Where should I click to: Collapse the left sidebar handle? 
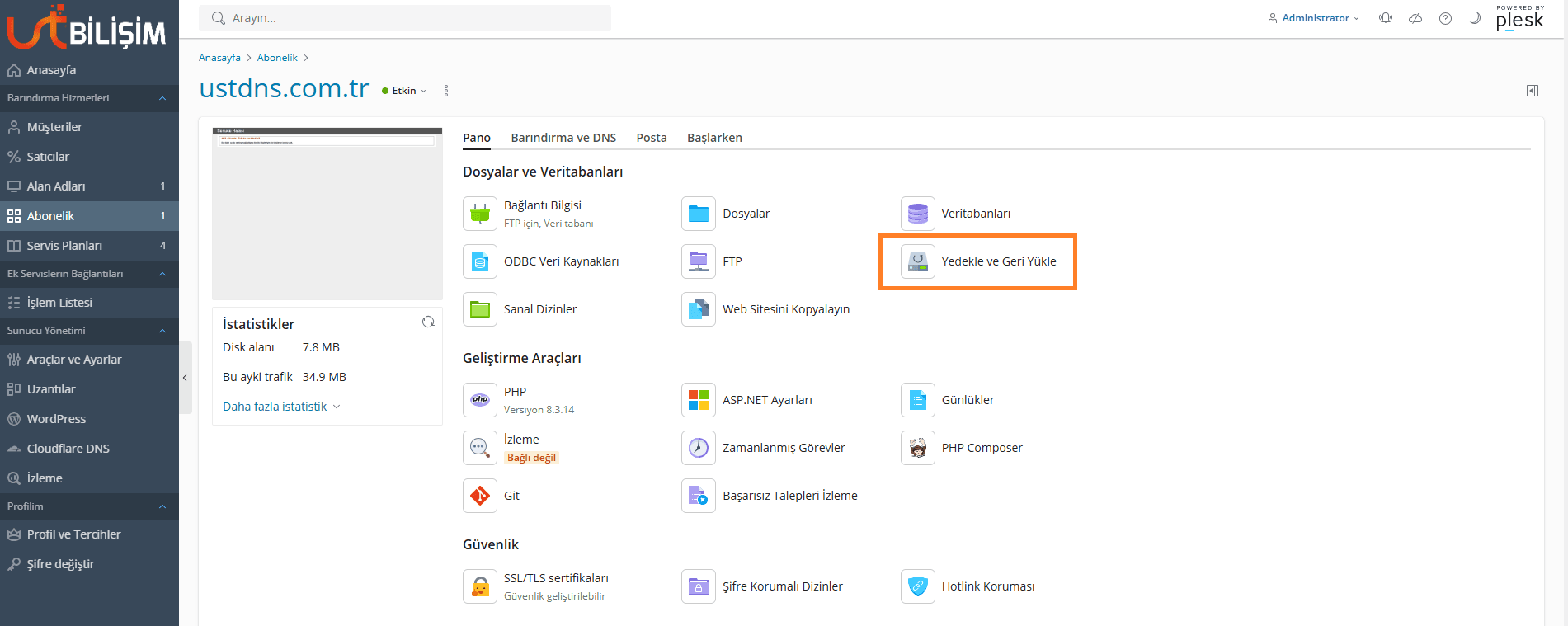pos(185,378)
